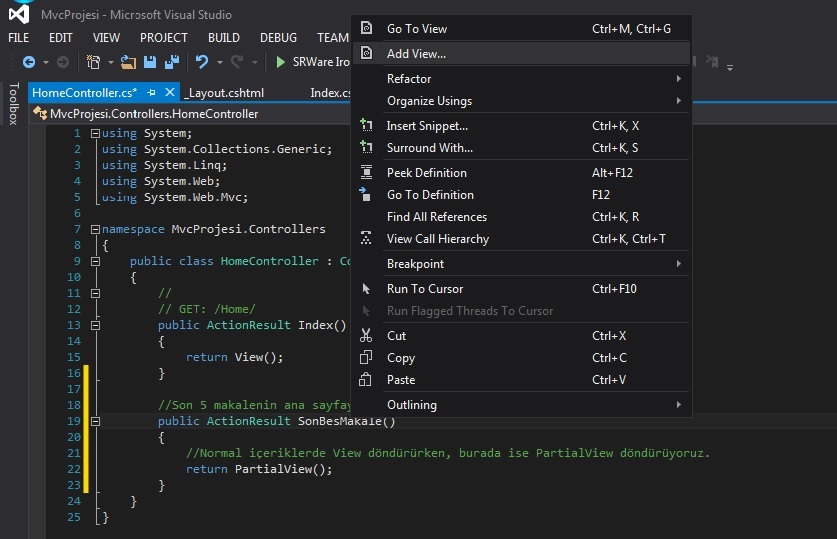Image resolution: width=837 pixels, height=539 pixels.
Task: Pin the HomeController.cs tab
Action: pyautogui.click(x=151, y=92)
